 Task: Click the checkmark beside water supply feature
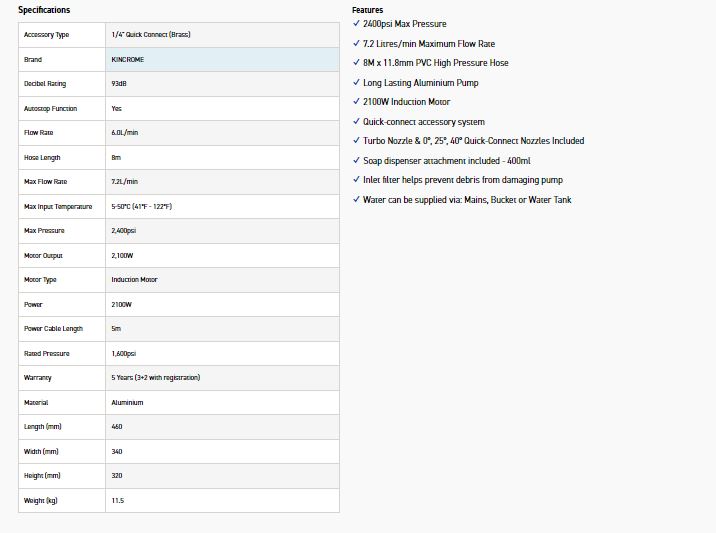pos(356,200)
